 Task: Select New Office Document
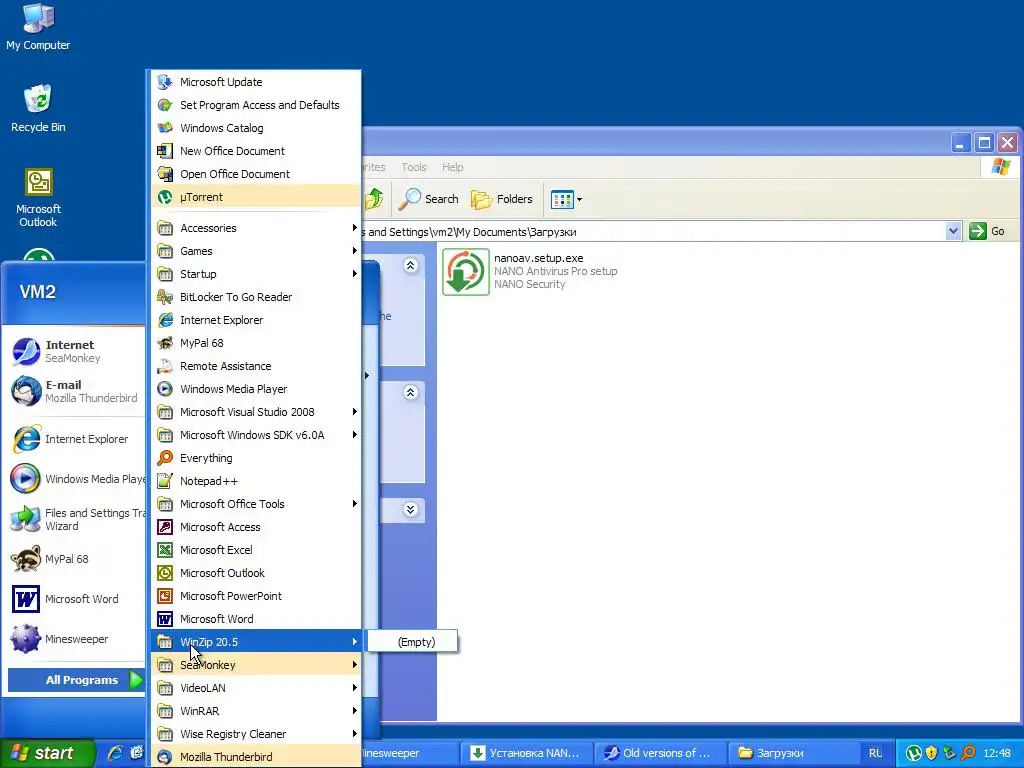coord(256,151)
